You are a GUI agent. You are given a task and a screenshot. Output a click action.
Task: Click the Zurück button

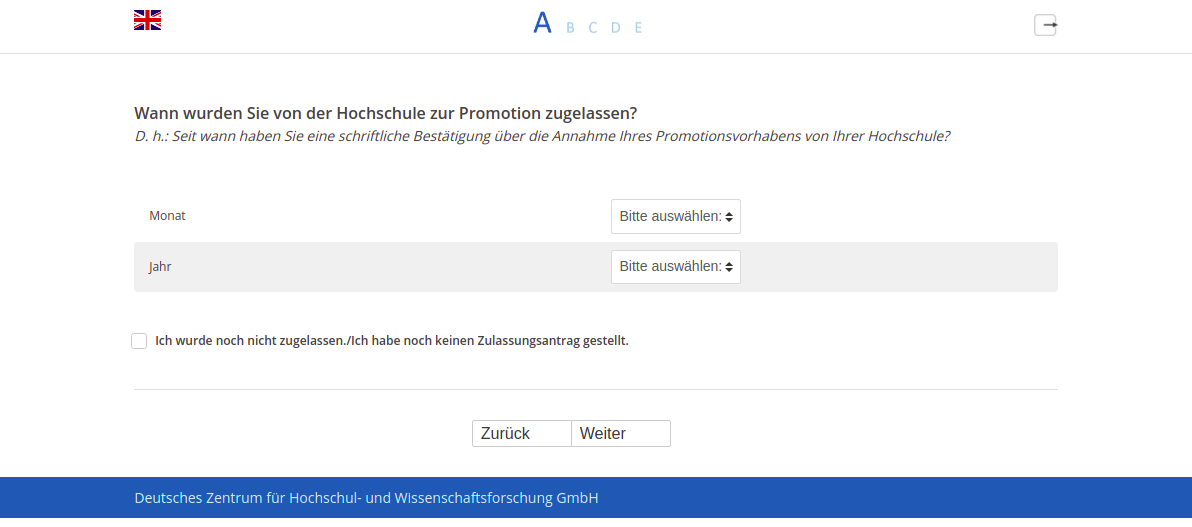522,433
